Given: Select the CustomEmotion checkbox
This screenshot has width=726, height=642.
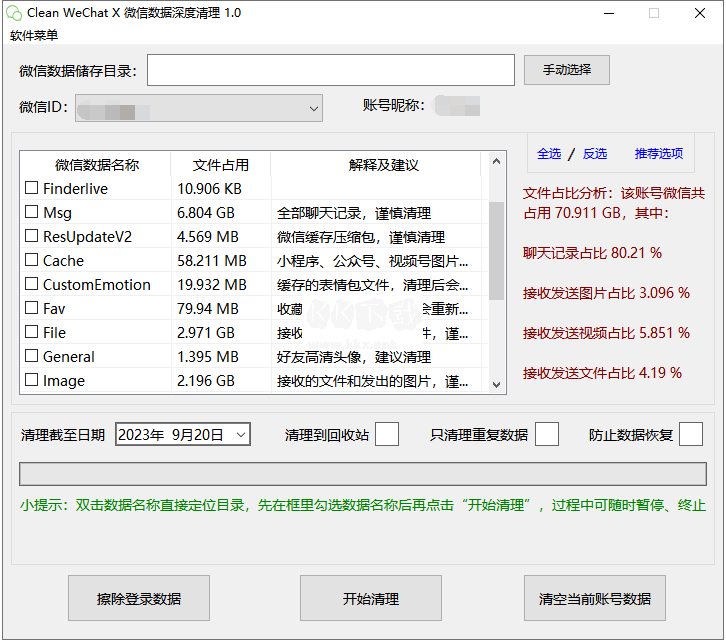Looking at the screenshot, I should (32, 284).
